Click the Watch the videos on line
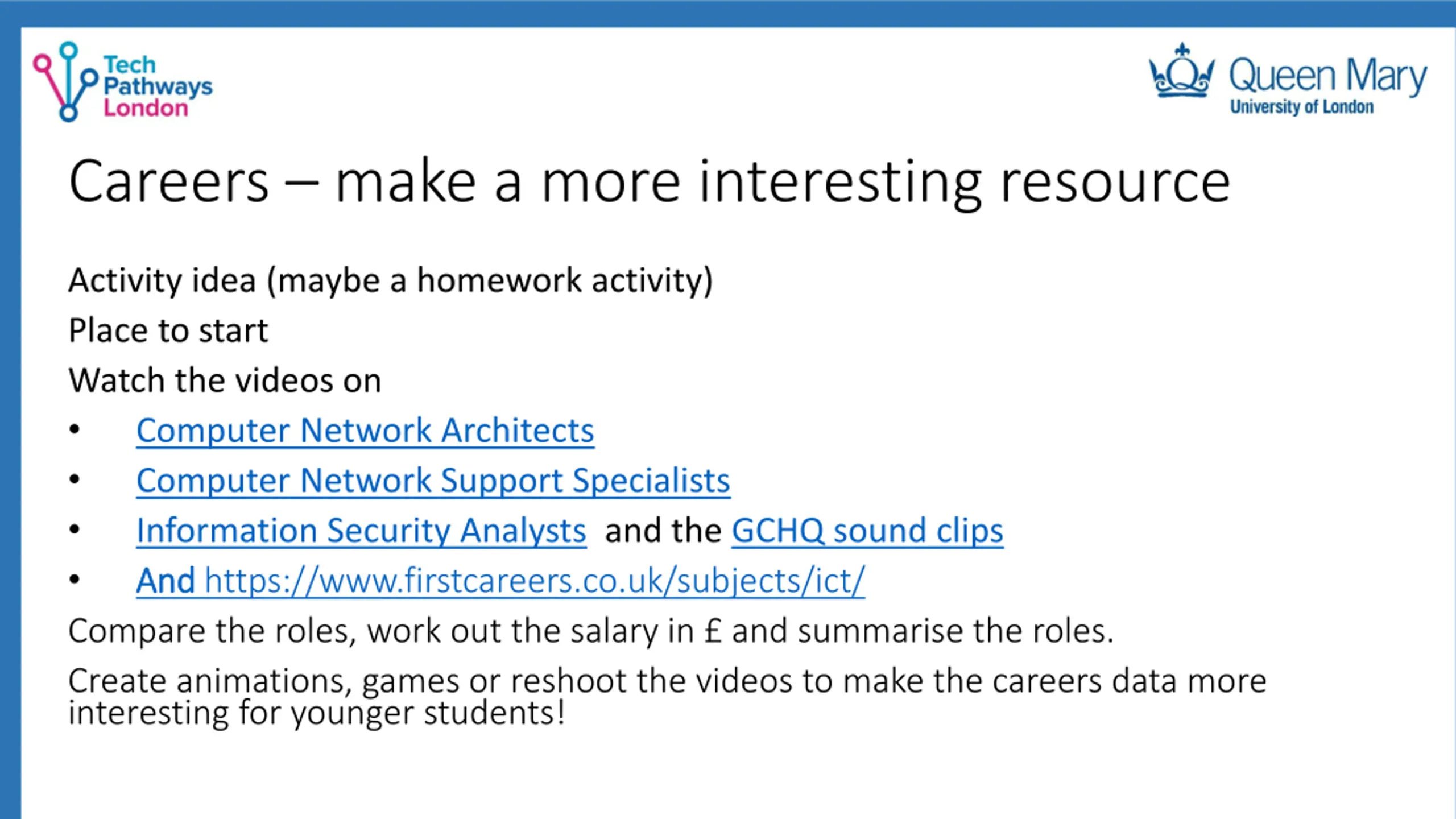1456x819 pixels. click(x=225, y=380)
